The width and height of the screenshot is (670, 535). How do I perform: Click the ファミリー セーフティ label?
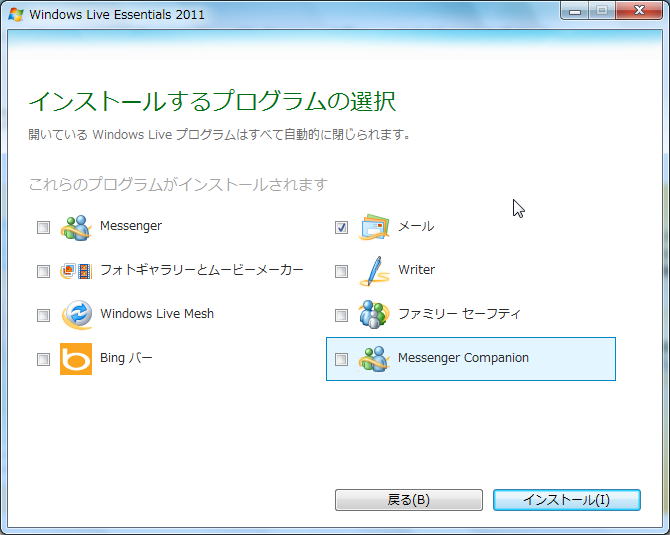pos(459,314)
